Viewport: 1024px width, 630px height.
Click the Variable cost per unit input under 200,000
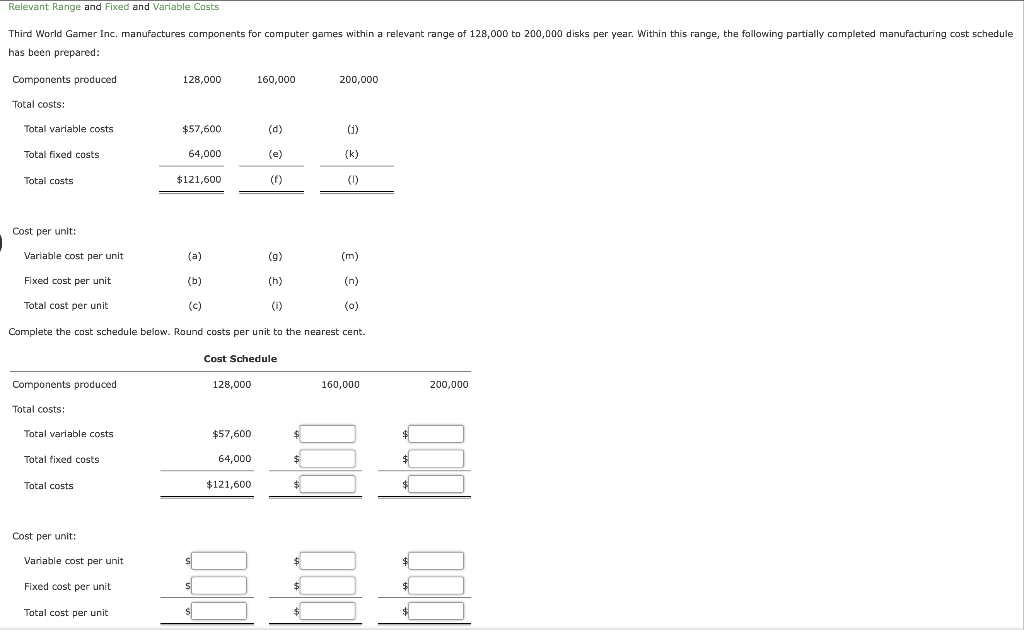click(x=437, y=561)
